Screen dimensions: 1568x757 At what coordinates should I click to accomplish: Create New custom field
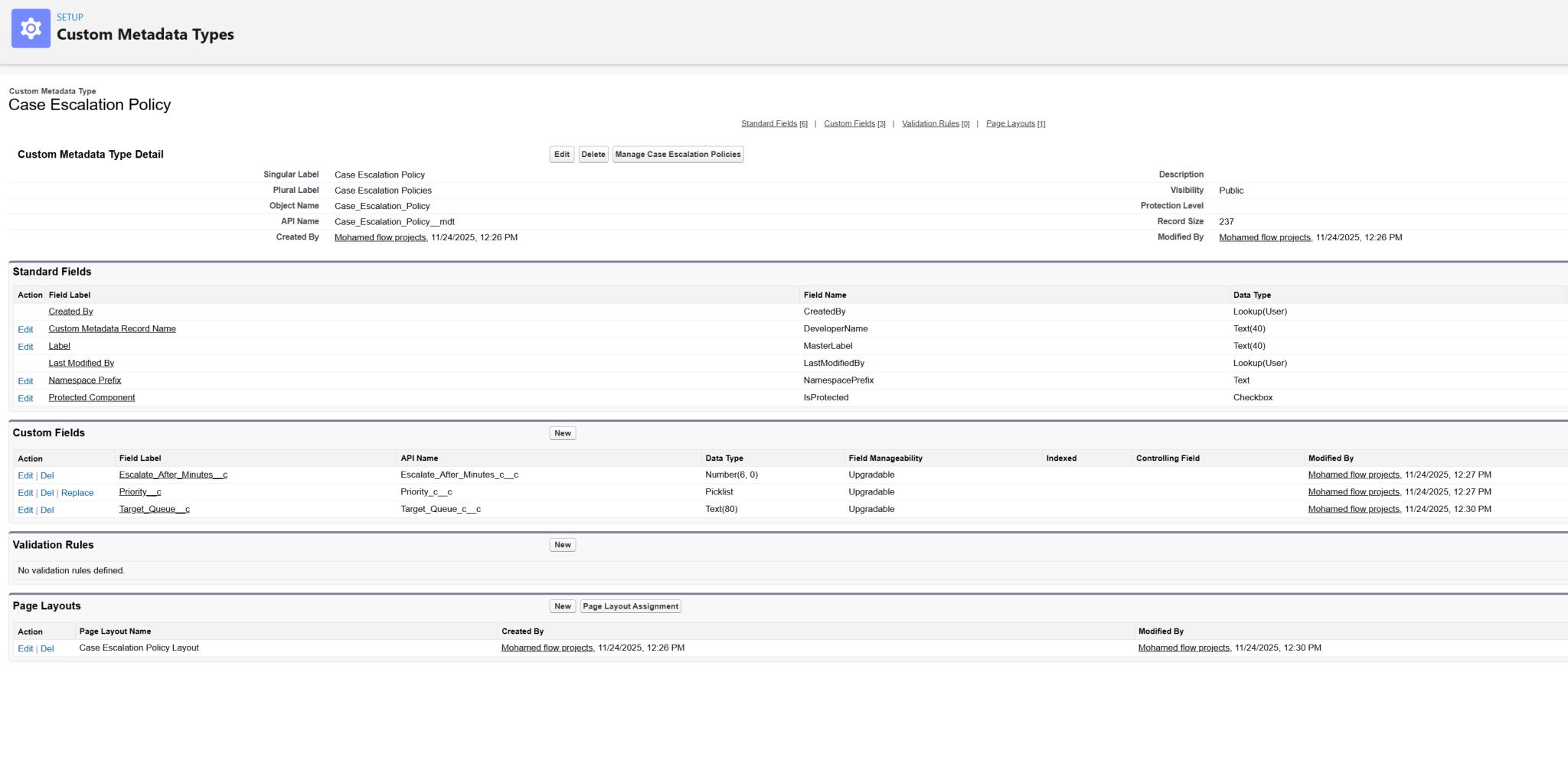563,433
